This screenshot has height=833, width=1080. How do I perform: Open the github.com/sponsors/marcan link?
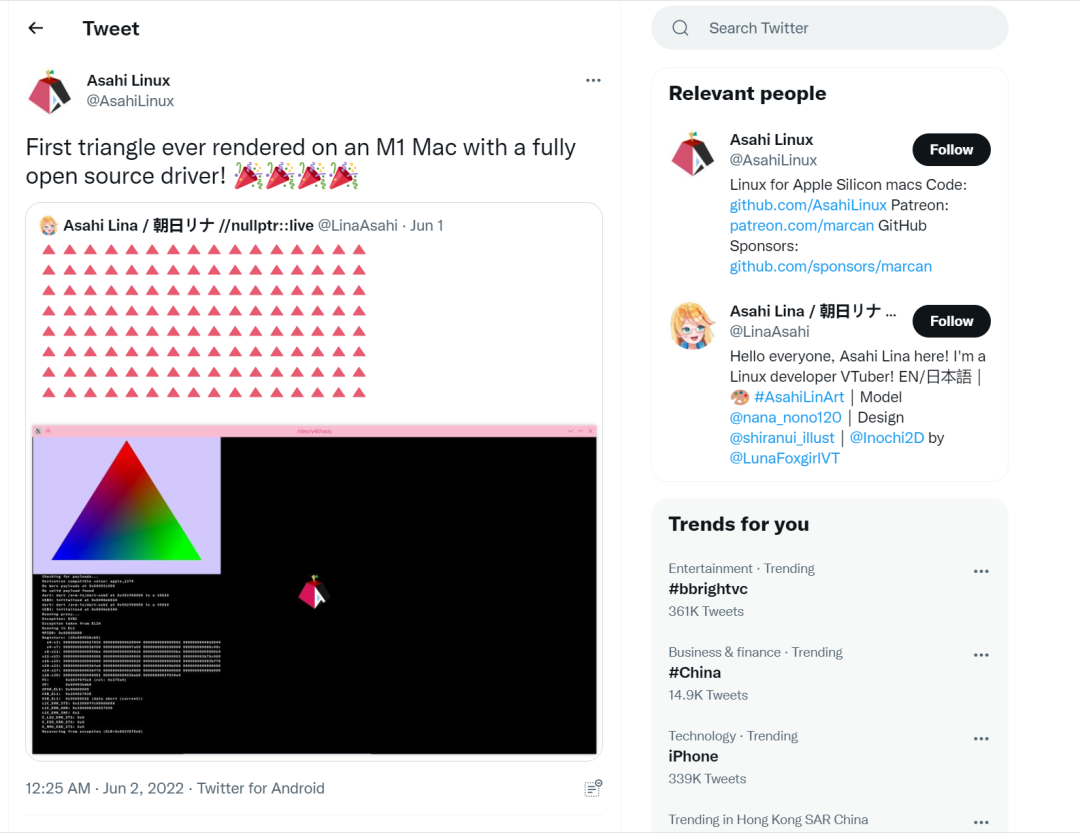click(830, 267)
